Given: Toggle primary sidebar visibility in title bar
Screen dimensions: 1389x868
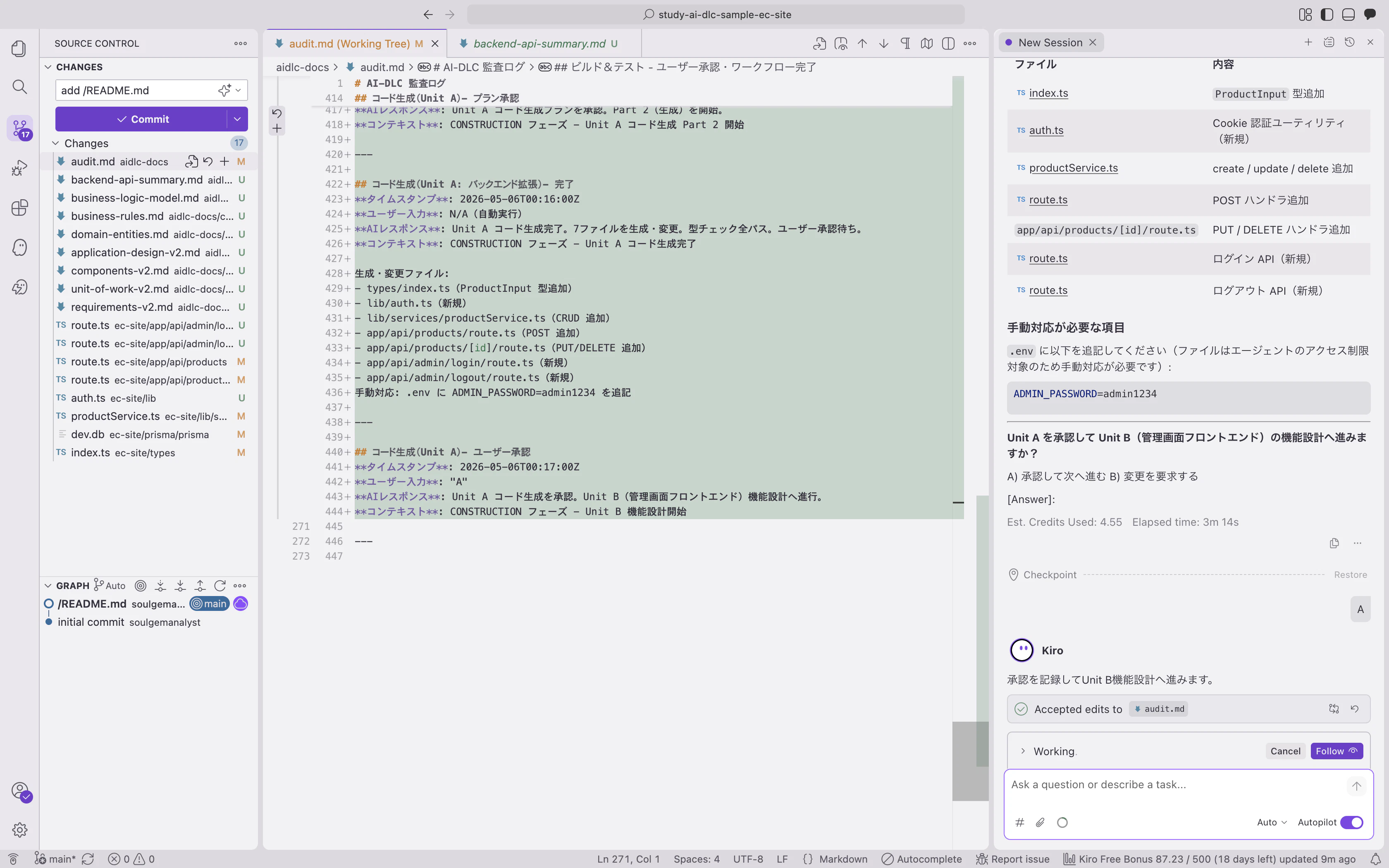Looking at the screenshot, I should (x=1327, y=14).
